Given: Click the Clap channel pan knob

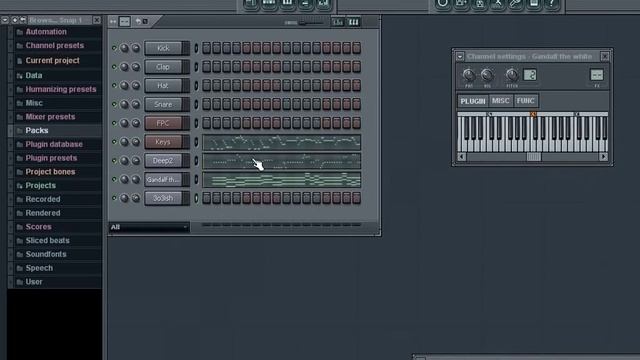Looking at the screenshot, I should [x=124, y=67].
